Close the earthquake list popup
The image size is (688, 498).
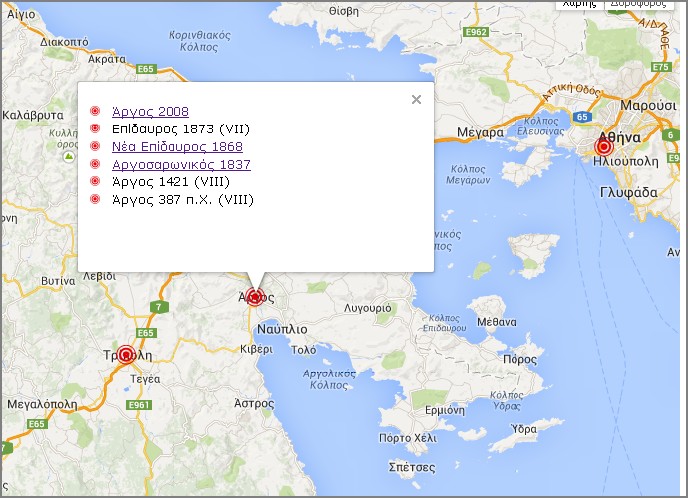[416, 99]
